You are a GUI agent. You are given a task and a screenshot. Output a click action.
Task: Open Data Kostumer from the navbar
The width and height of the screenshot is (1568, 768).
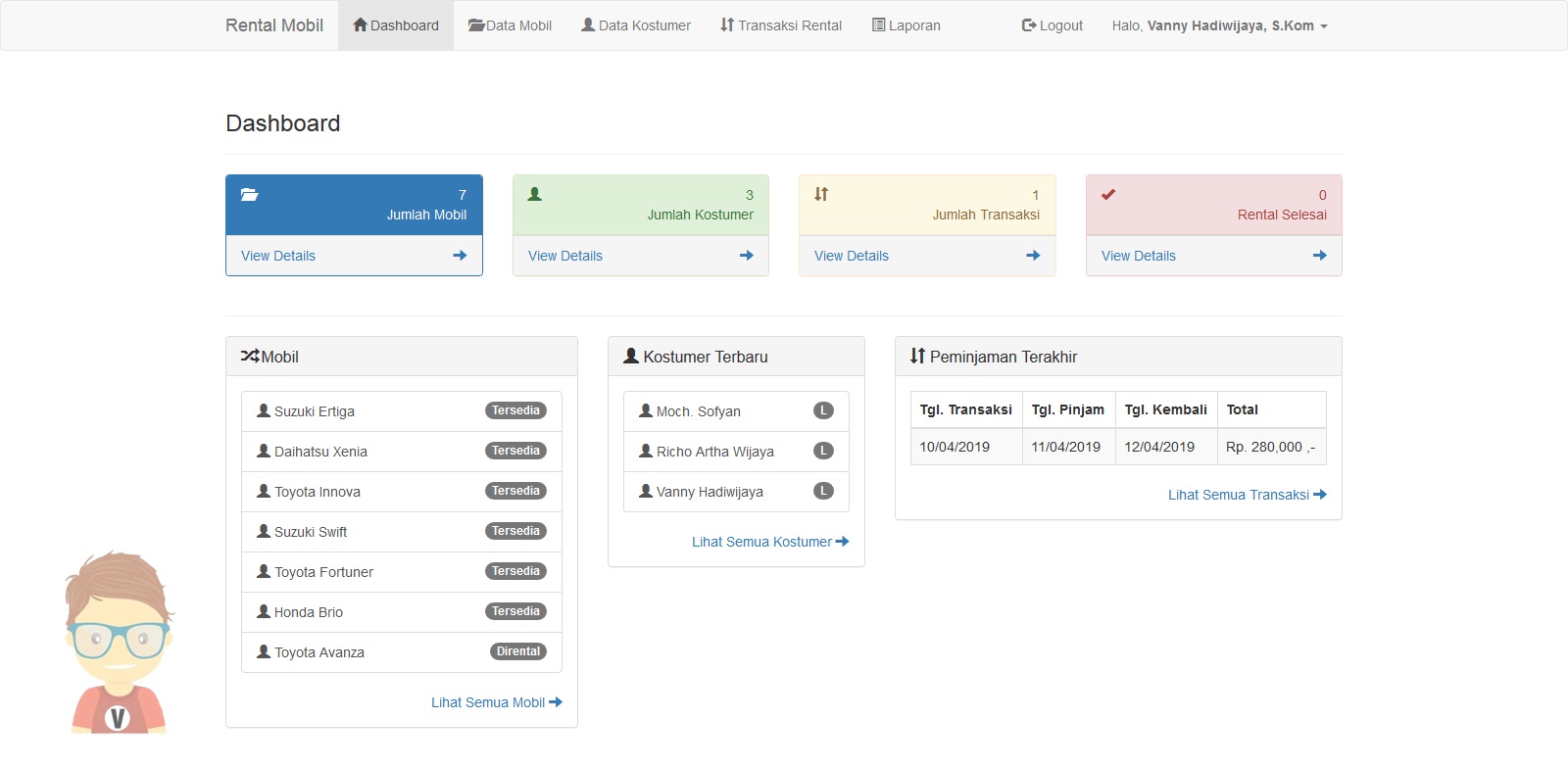(636, 25)
